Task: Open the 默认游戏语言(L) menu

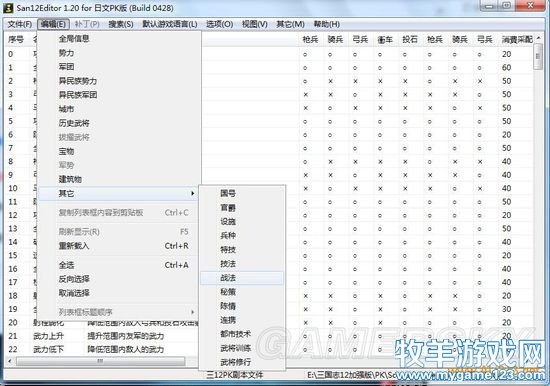Action: point(170,24)
